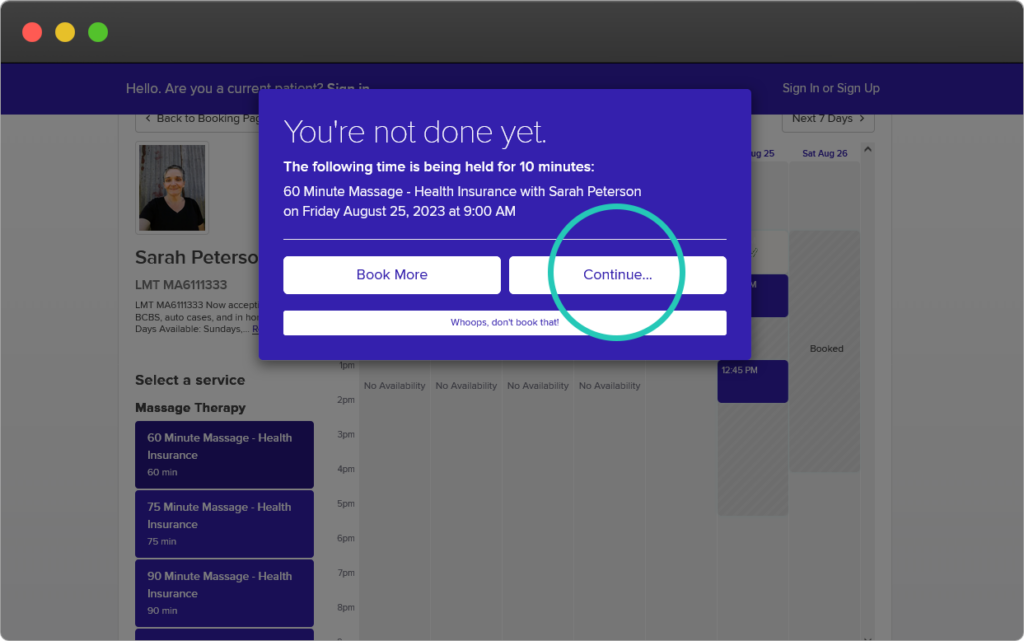Screen dimensions: 1024x641
Task: Click the 6pm time label
Action: pos(346,538)
